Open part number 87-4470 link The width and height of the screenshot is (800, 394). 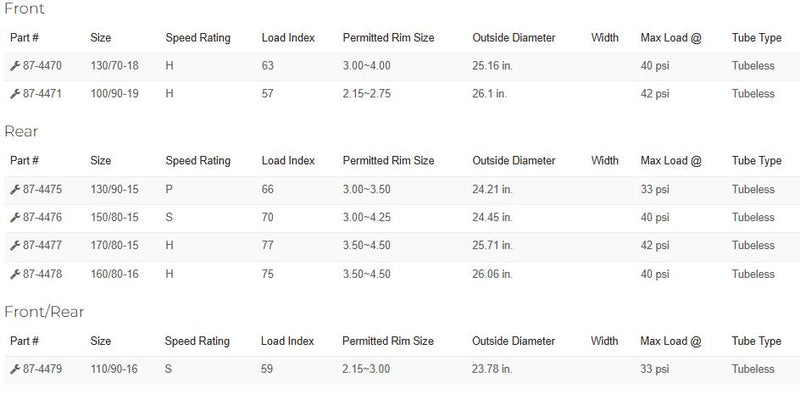tap(42, 66)
